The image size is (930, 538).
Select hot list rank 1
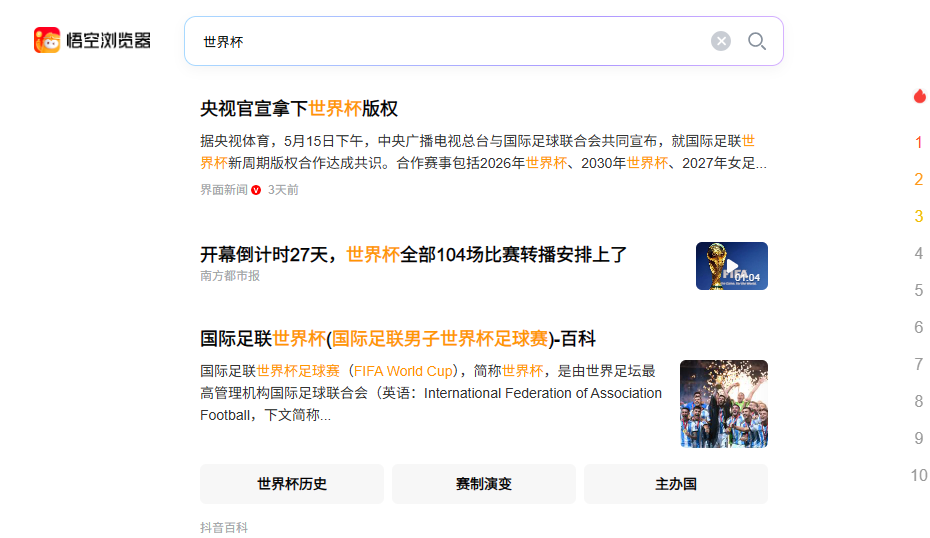point(919,142)
